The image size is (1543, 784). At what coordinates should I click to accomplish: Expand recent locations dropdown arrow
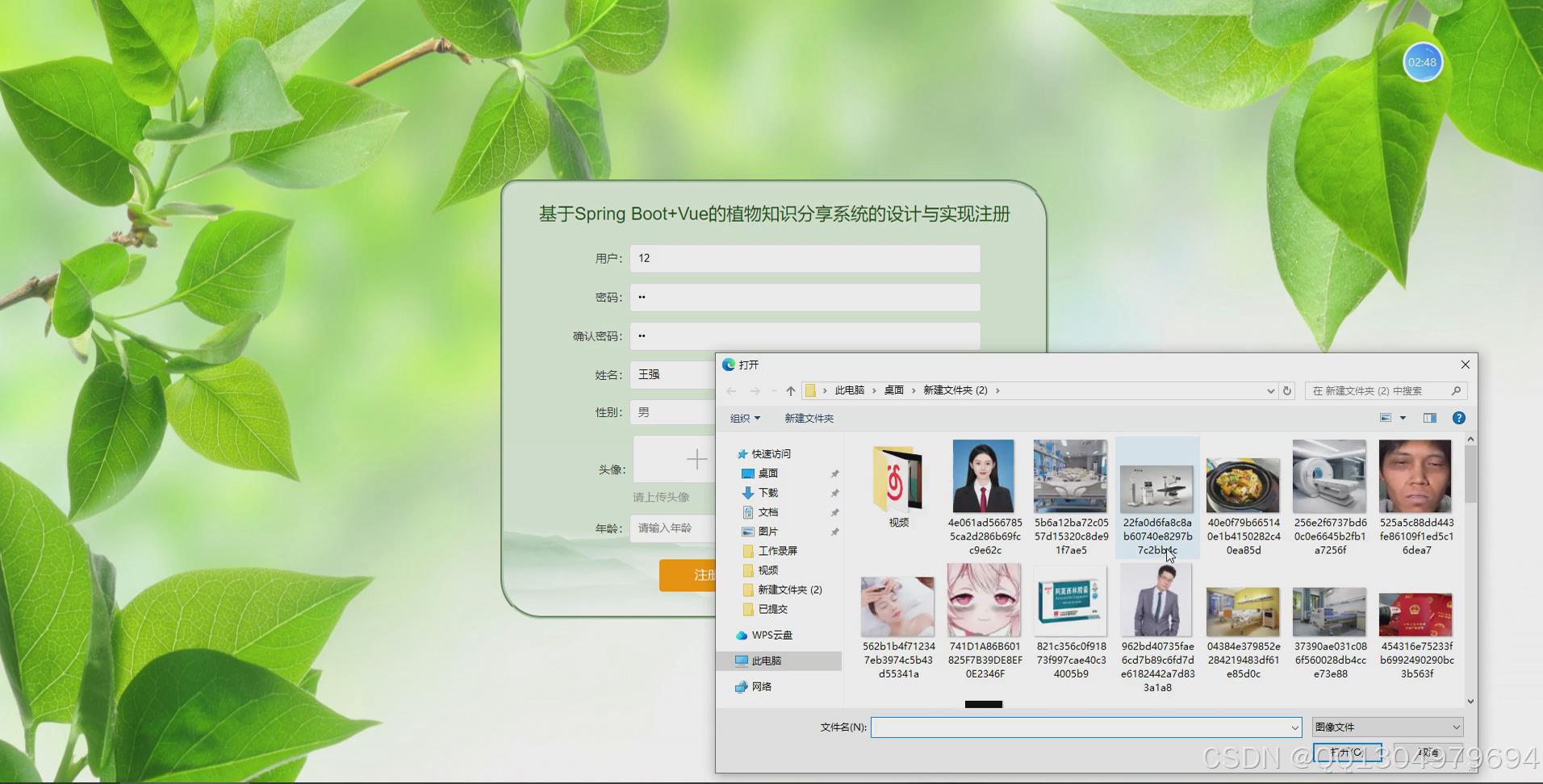(x=774, y=391)
